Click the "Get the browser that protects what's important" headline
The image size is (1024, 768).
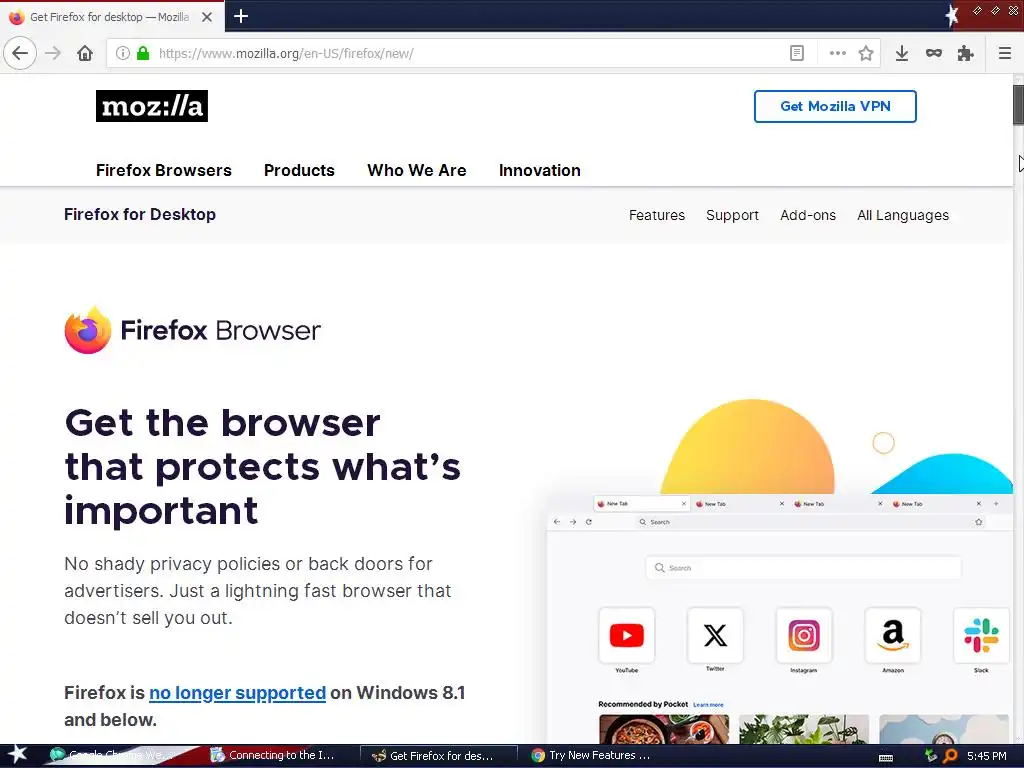(263, 466)
